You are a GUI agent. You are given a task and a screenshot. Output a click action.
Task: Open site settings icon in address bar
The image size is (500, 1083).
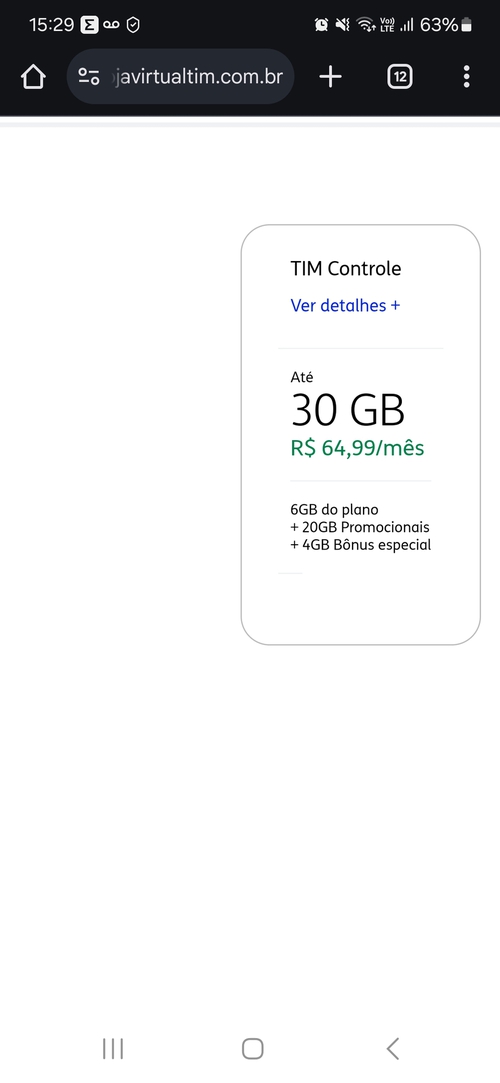coord(88,77)
